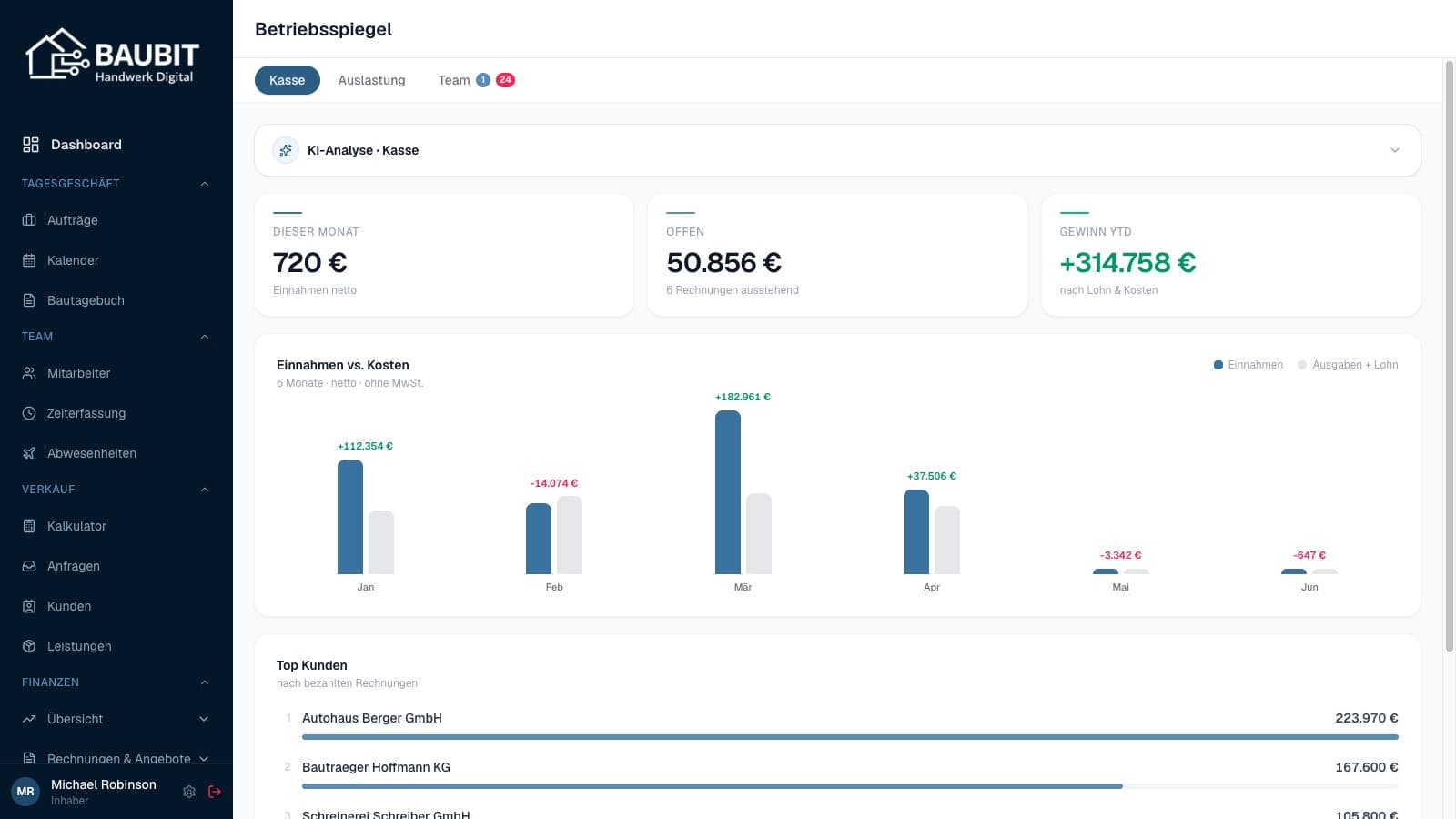Expand the KI-Analyse Kasse panel chevron
This screenshot has height=819, width=1456.
point(1395,150)
